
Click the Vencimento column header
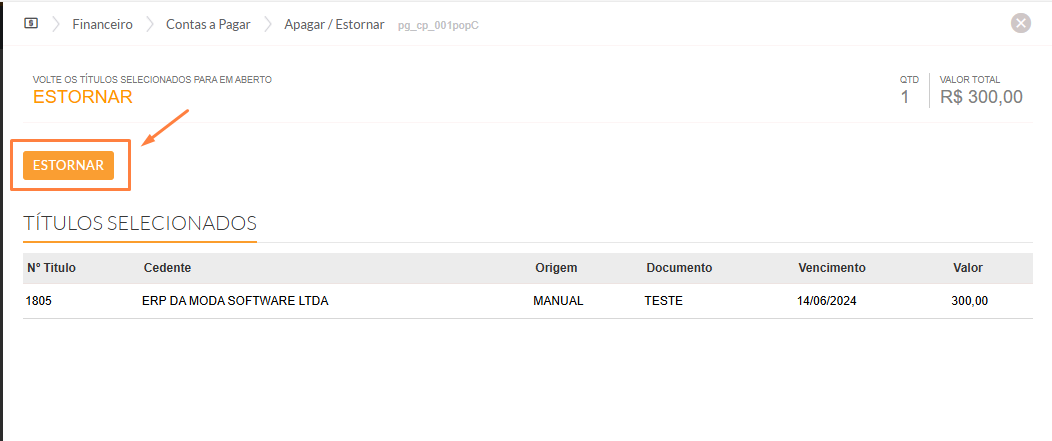pyautogui.click(x=831, y=268)
